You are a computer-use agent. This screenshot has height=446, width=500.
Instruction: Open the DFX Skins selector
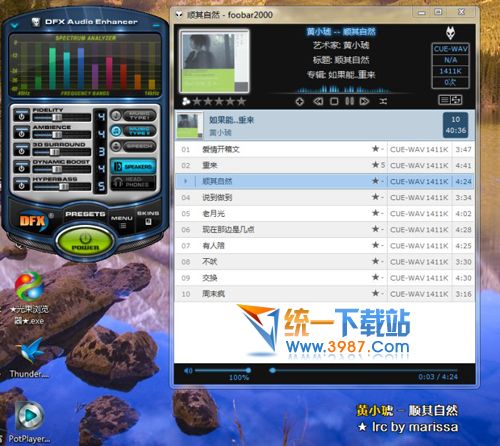[148, 217]
